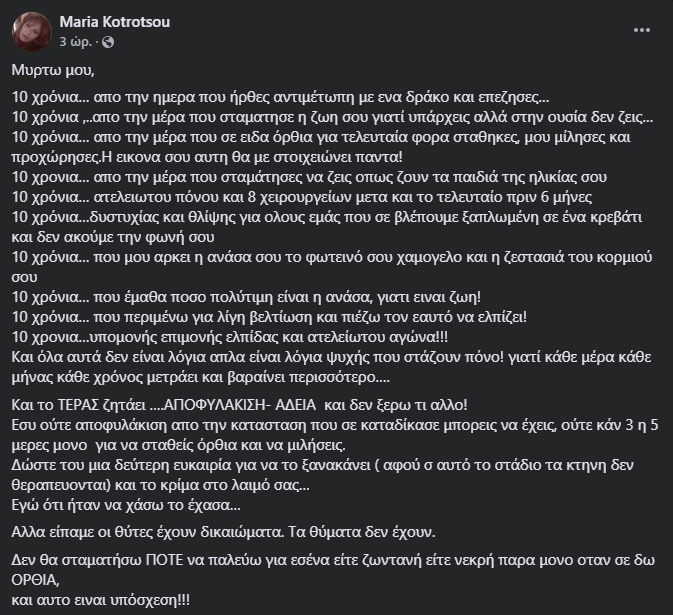The height and width of the screenshot is (615, 673).
Task: Click the '3 ώρ.' post timestamp
Action: (x=78, y=44)
